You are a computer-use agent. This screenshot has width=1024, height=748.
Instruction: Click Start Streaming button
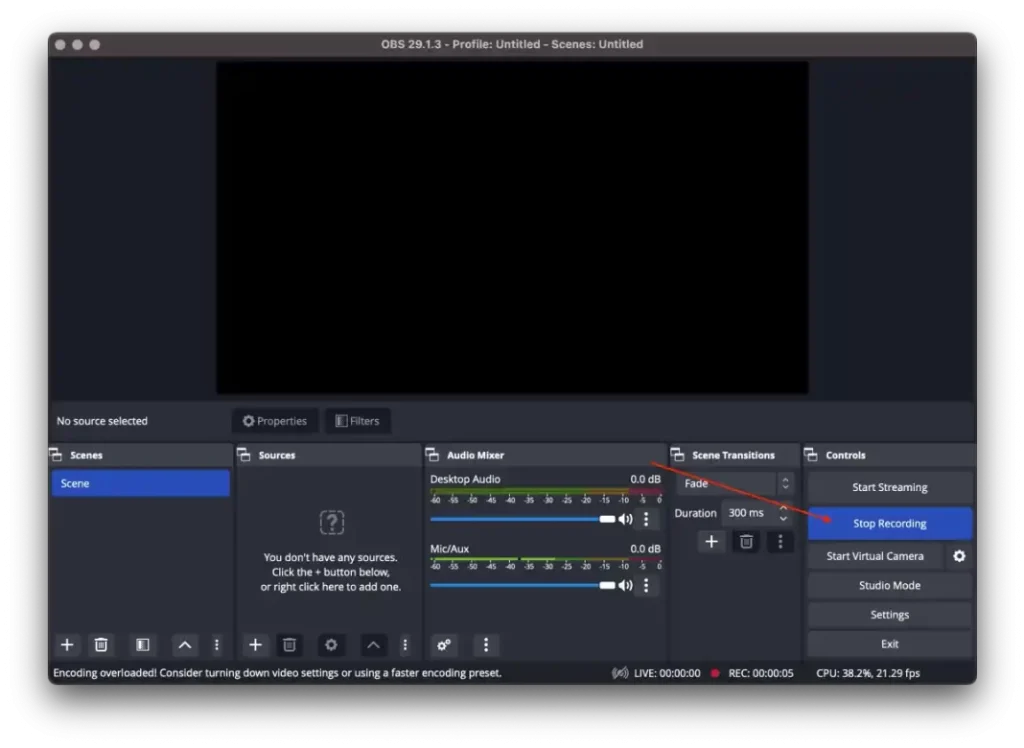click(889, 487)
